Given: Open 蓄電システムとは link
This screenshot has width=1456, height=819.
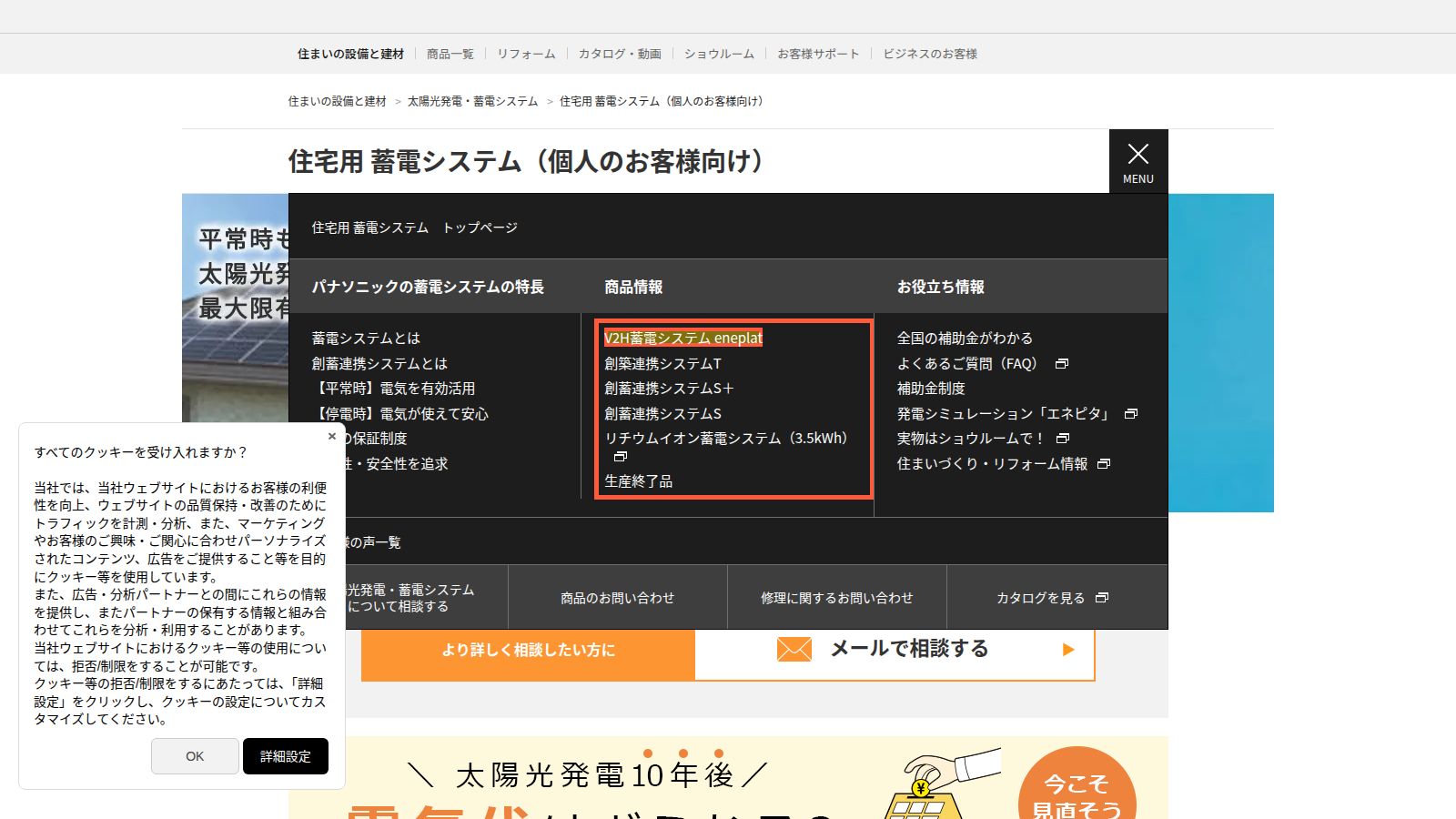Looking at the screenshot, I should [366, 338].
